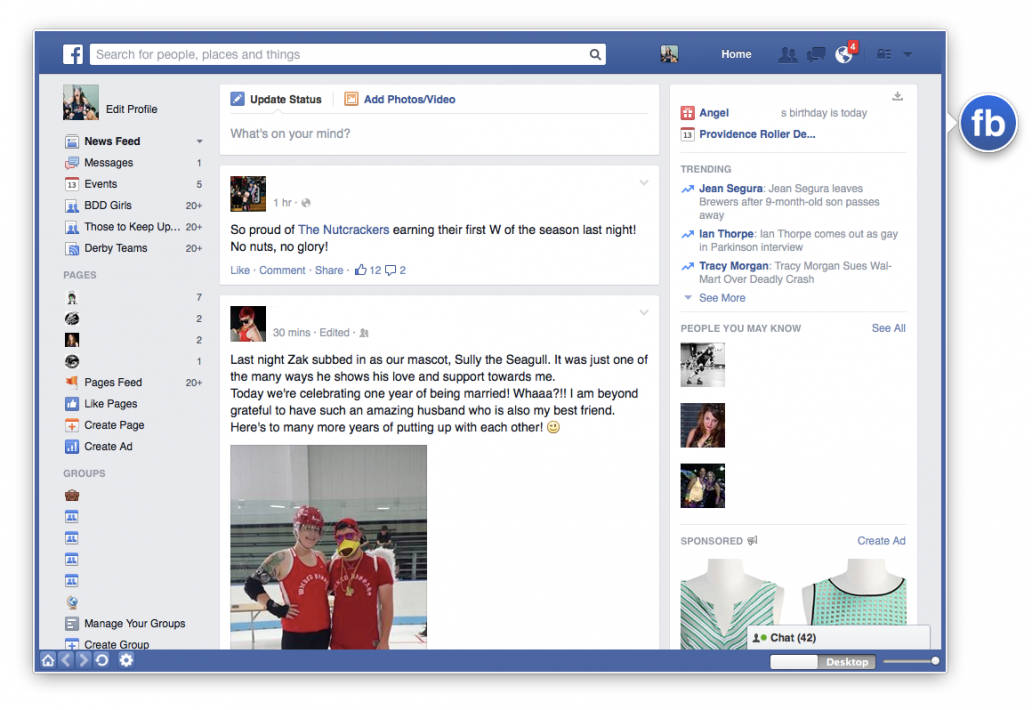Expand See More under Trending
This screenshot has height=710, width=1032.
tap(721, 298)
